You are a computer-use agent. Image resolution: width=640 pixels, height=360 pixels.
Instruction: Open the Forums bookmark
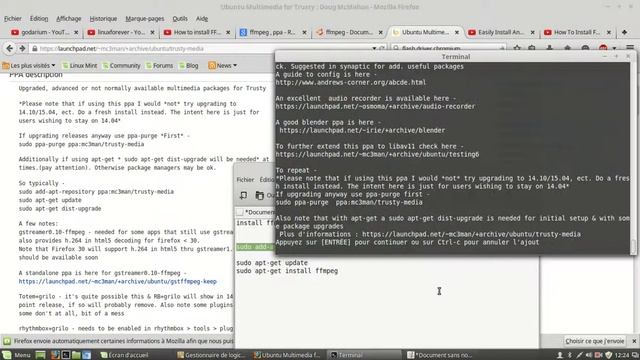point(160,65)
